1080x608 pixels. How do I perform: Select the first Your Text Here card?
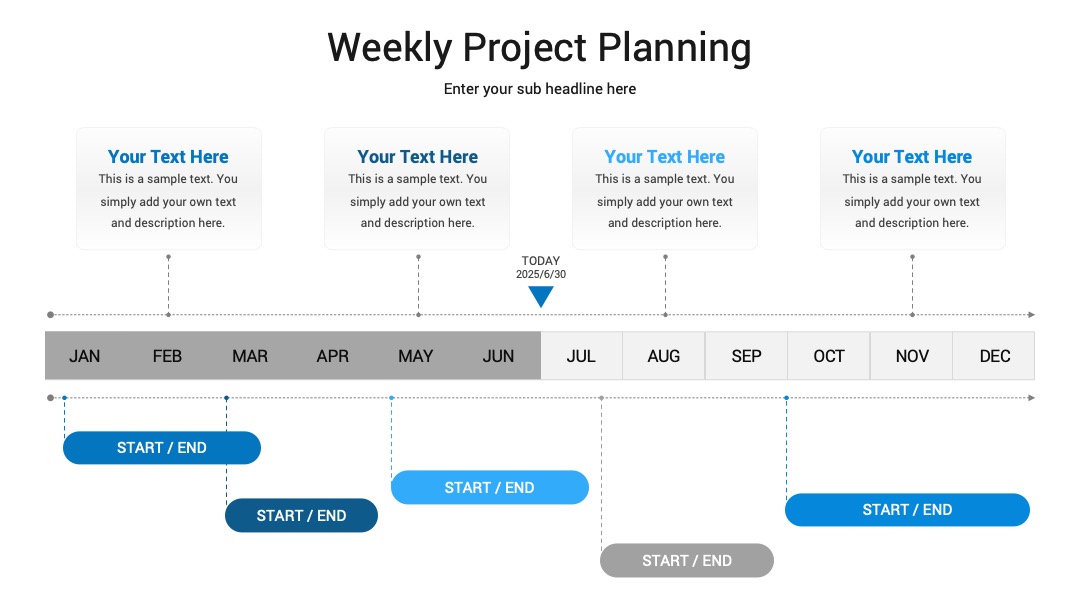[x=169, y=188]
